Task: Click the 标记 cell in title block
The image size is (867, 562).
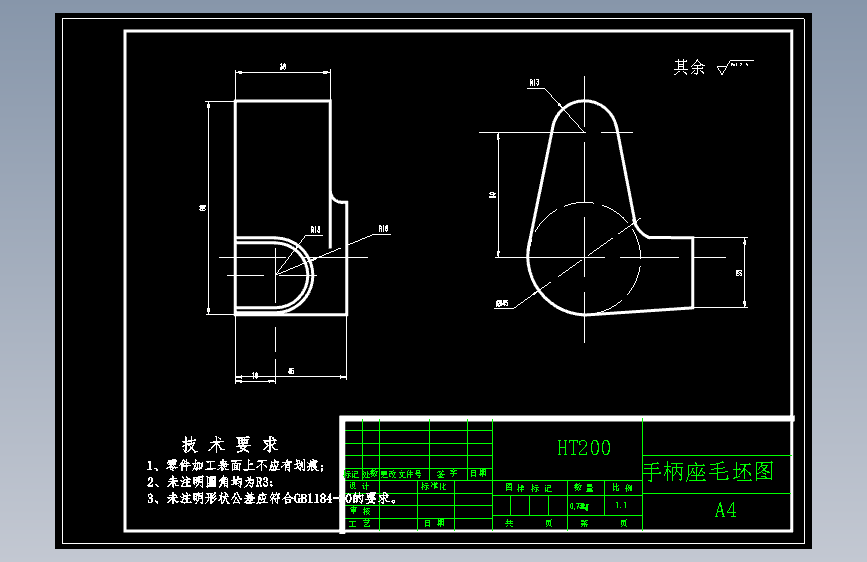Action: 352,474
